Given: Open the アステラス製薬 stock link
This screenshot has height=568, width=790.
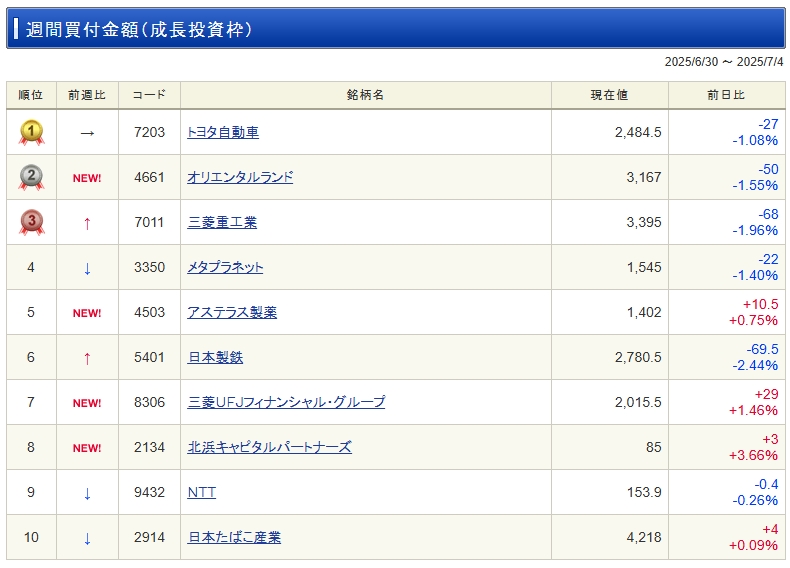Looking at the screenshot, I should click(232, 312).
